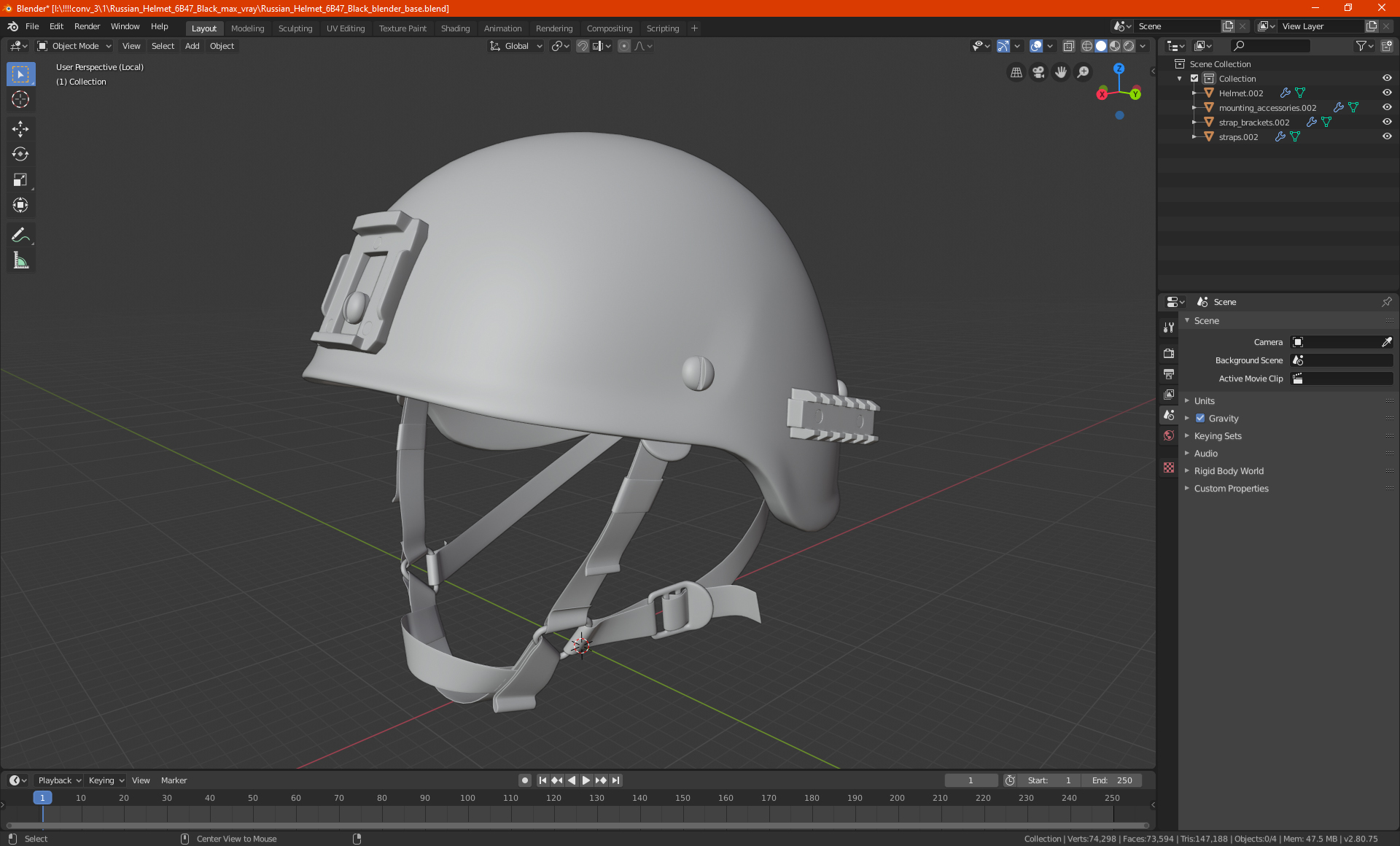Open the Output properties tab
The image size is (1400, 846).
coord(1169,373)
